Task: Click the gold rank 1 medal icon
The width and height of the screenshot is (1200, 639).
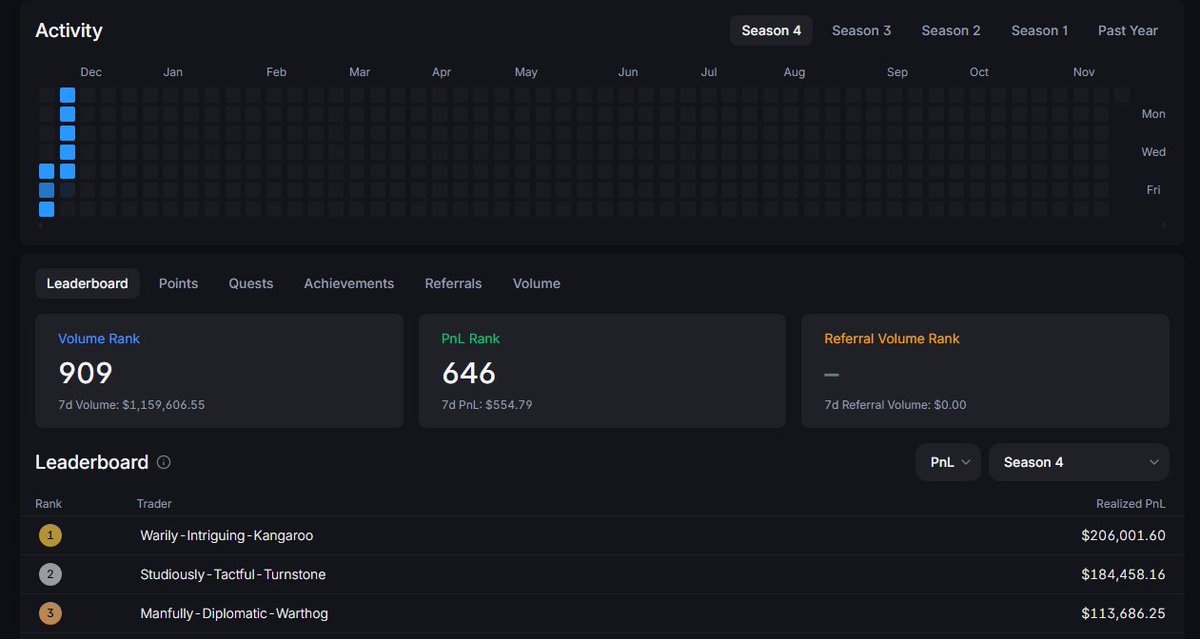Action: pyautogui.click(x=50, y=535)
